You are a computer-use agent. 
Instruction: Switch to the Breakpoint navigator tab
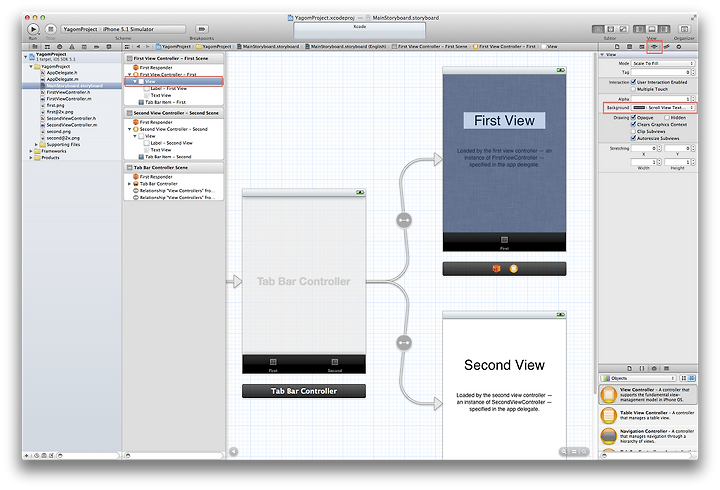pos(96,46)
